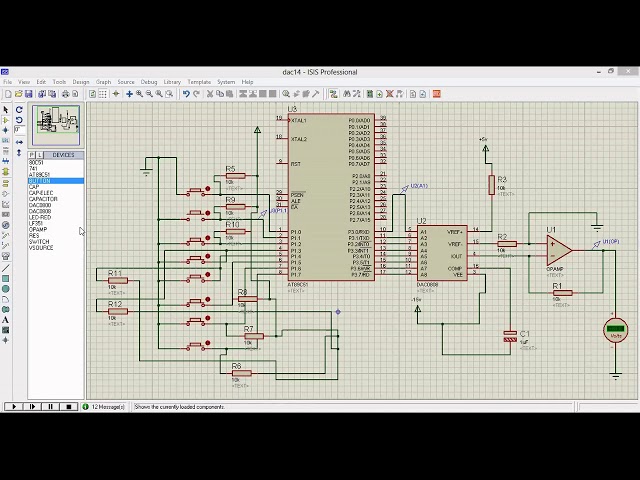Viewport: 640px width, 480px height.
Task: Select the 2D circle graphics tool
Action: coord(6,289)
